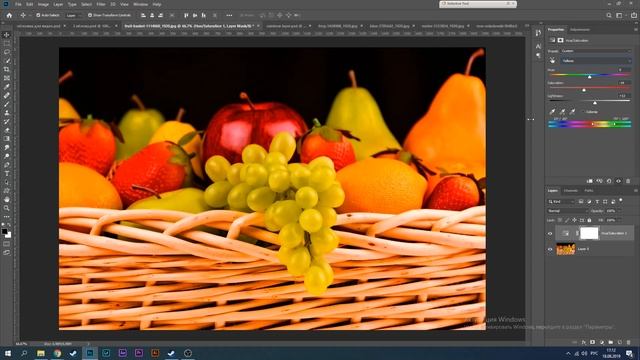Select the Brush tool
This screenshot has height=360, width=640.
tap(7, 104)
